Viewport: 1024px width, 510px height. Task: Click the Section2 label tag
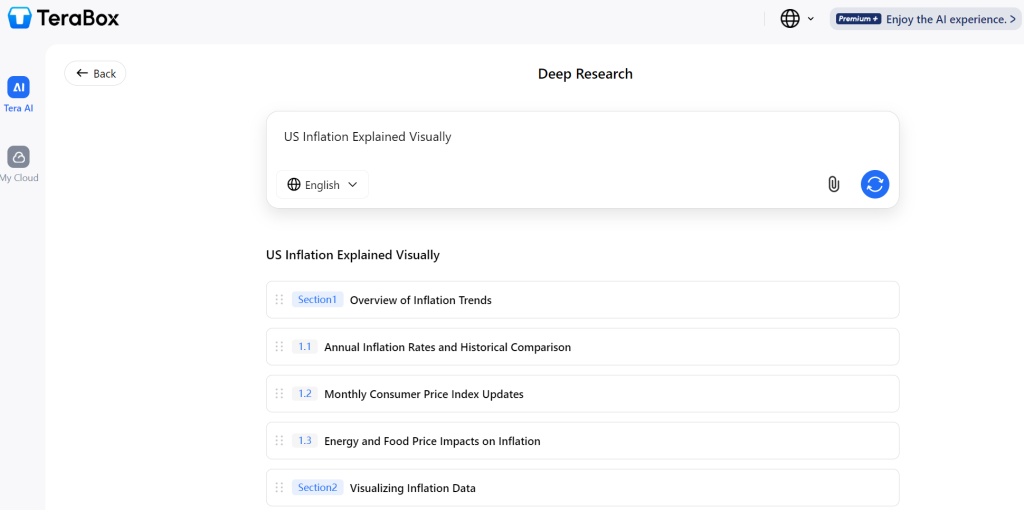pos(317,488)
